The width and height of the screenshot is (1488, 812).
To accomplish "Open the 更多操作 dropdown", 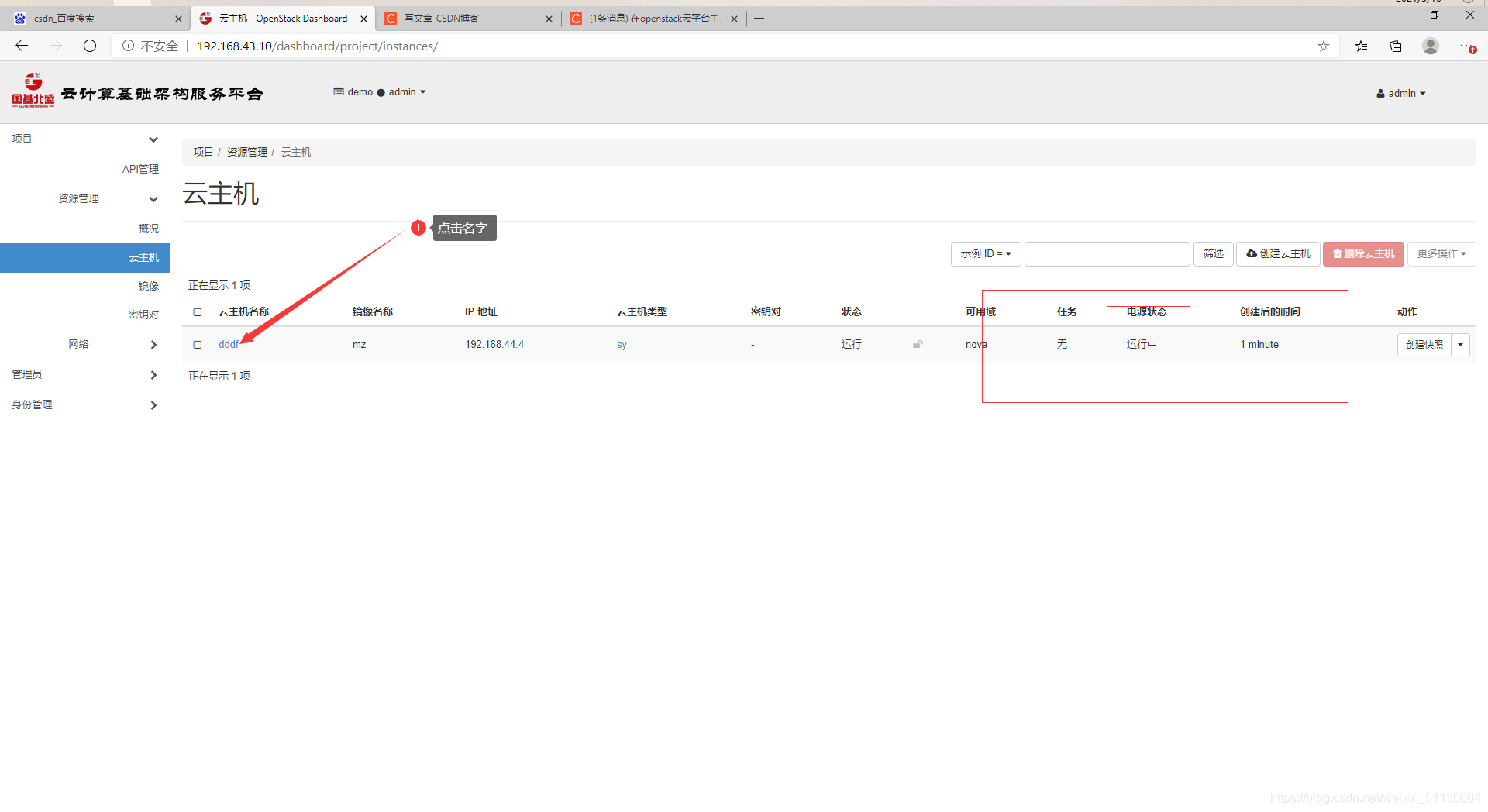I will click(x=1441, y=253).
